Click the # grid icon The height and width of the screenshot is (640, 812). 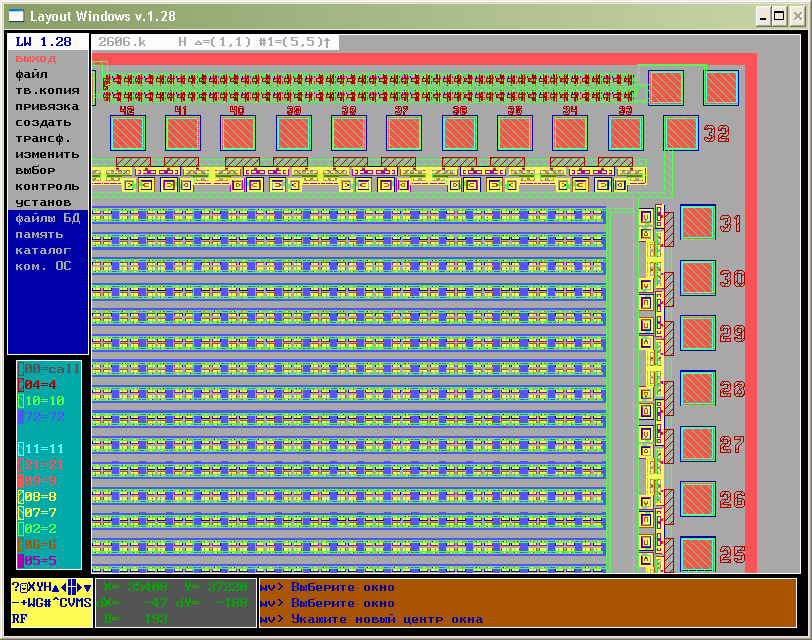(x=48, y=603)
